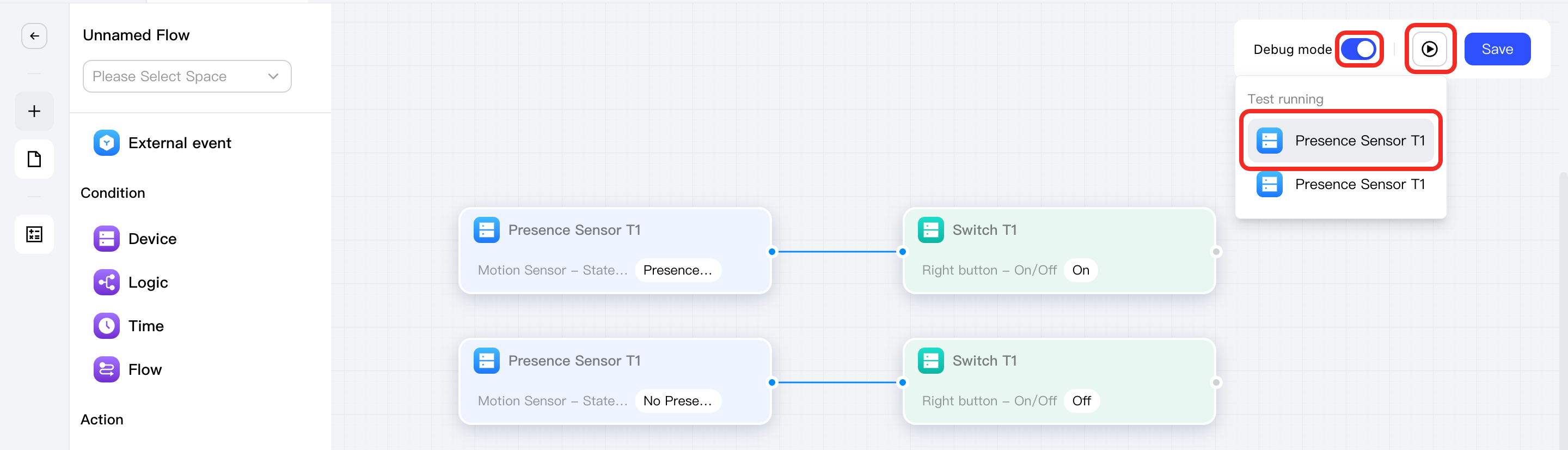Select the Time condition icon

click(107, 326)
